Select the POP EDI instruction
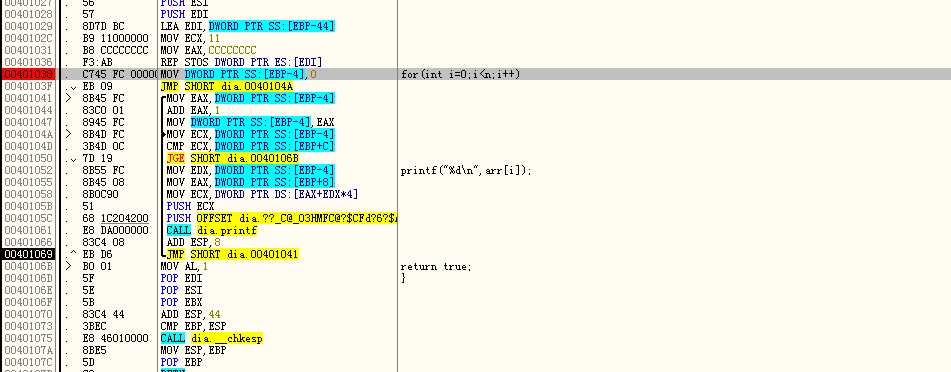 coord(181,279)
